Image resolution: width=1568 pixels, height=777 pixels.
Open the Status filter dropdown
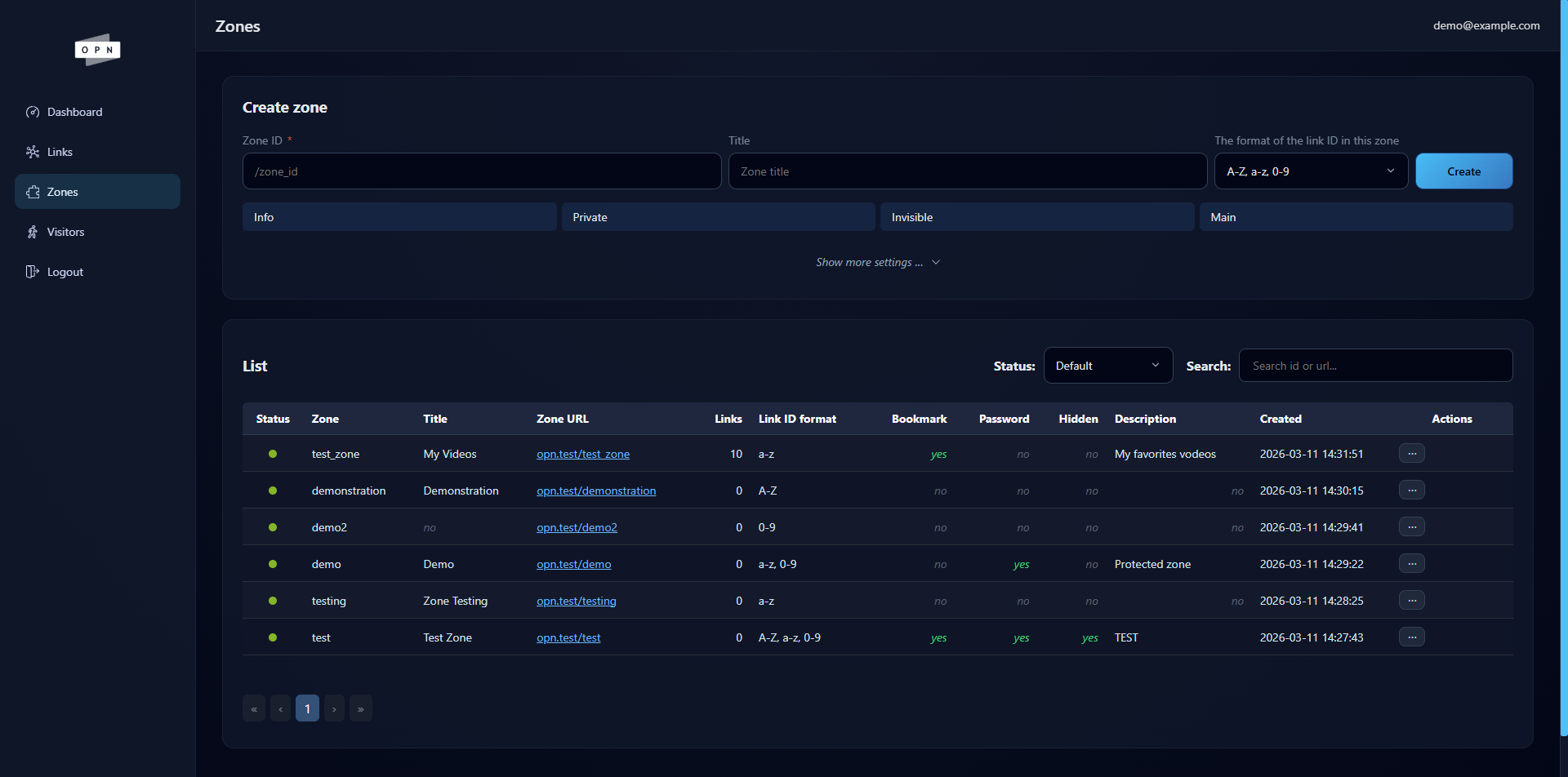tap(1107, 366)
